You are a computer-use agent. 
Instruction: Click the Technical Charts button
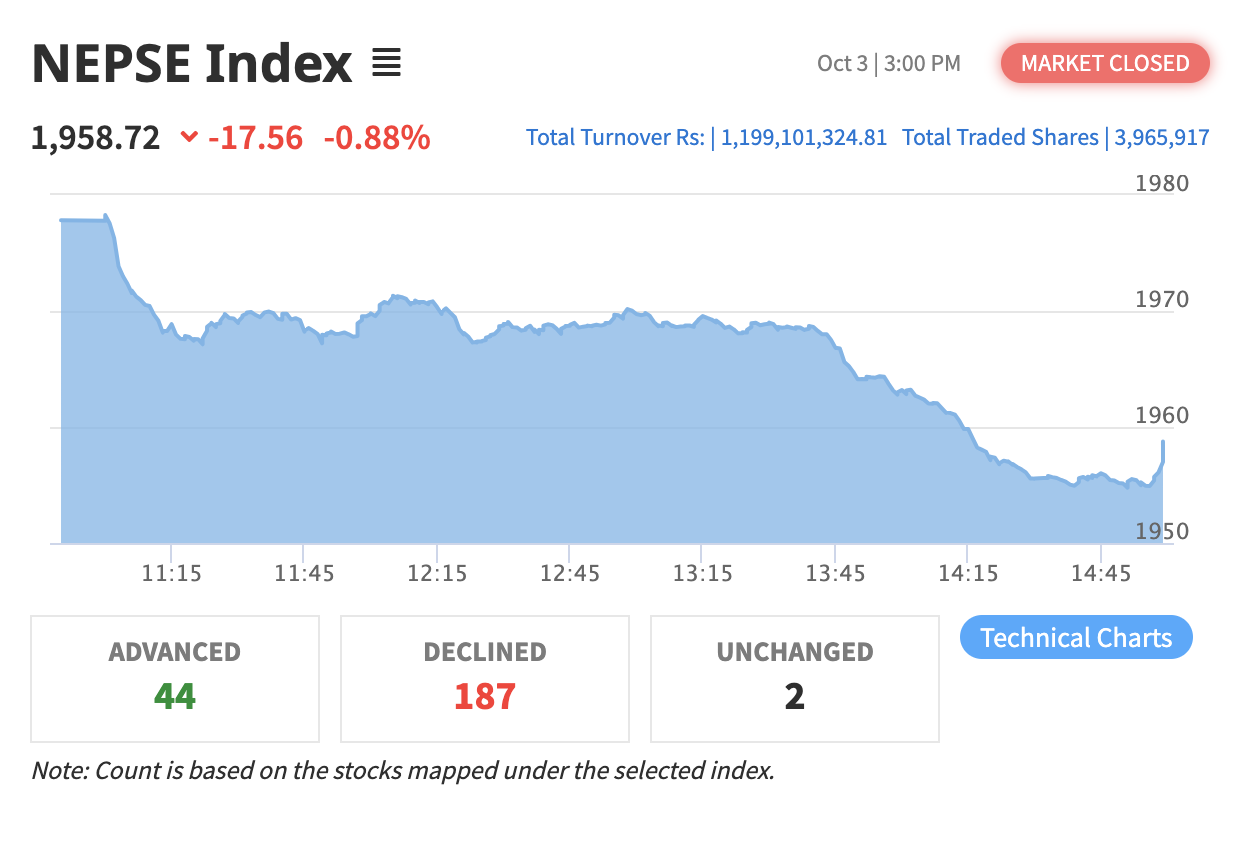click(1076, 638)
